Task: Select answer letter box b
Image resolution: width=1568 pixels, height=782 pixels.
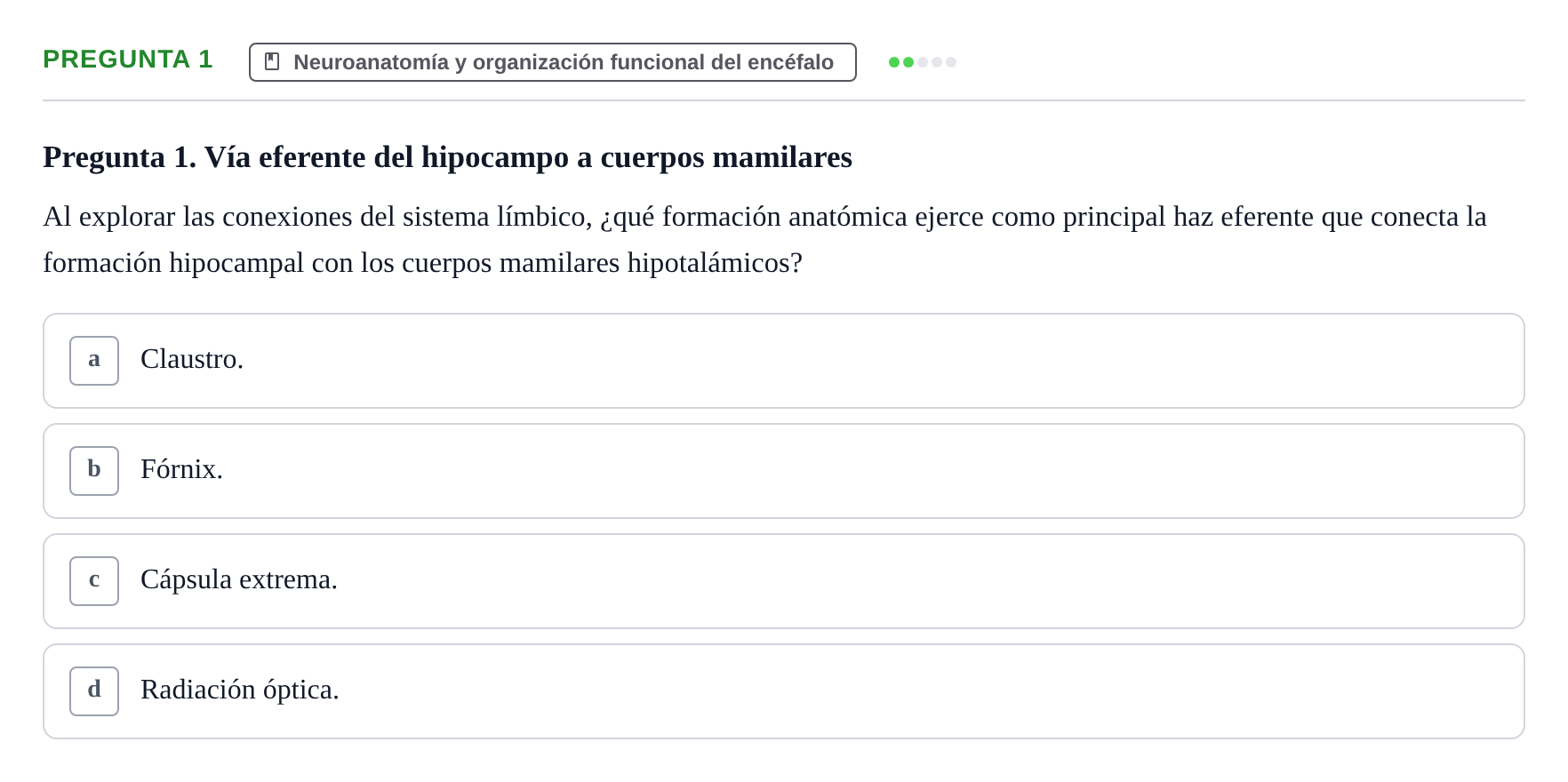Action: point(94,471)
